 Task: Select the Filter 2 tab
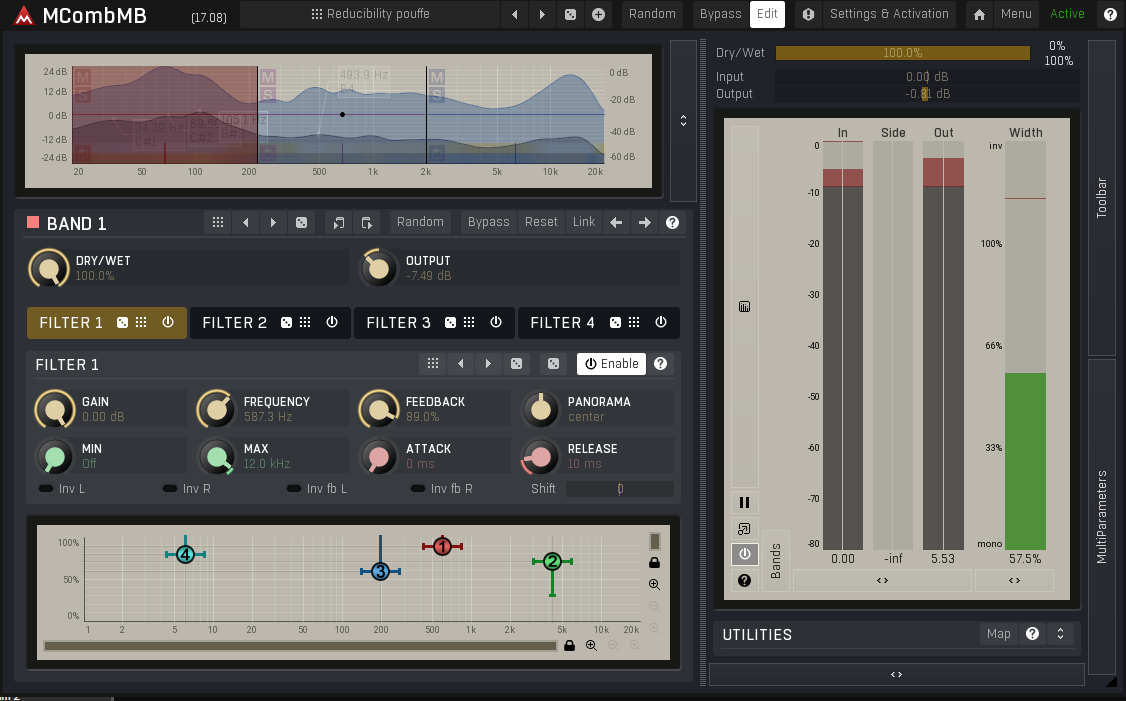click(x=270, y=323)
